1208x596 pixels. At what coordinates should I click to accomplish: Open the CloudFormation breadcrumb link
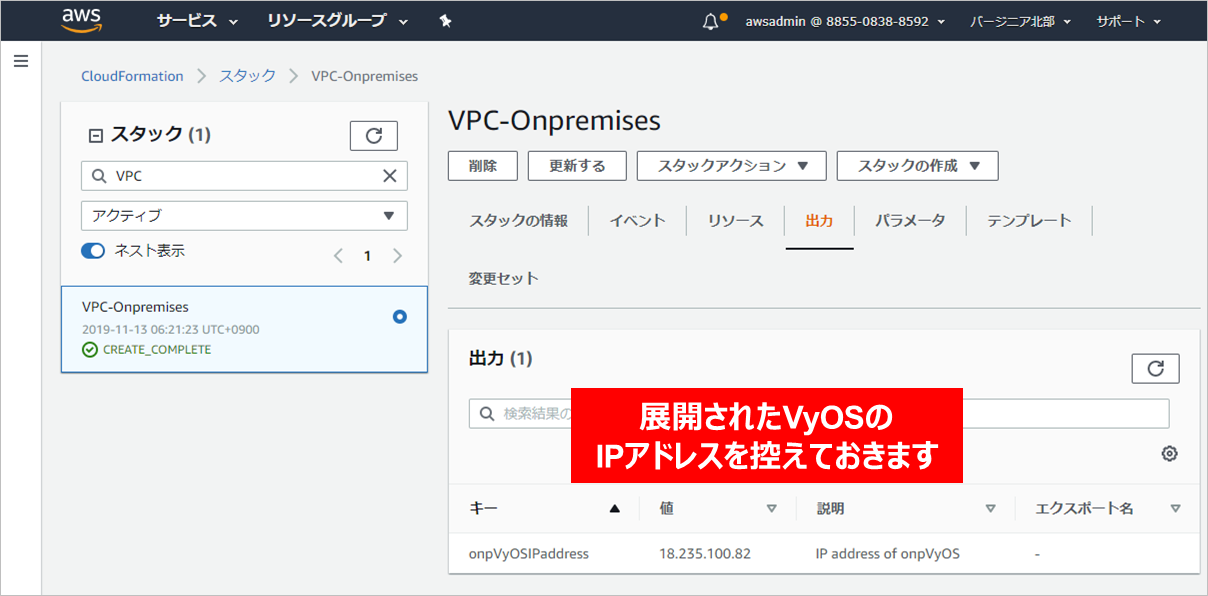(132, 76)
